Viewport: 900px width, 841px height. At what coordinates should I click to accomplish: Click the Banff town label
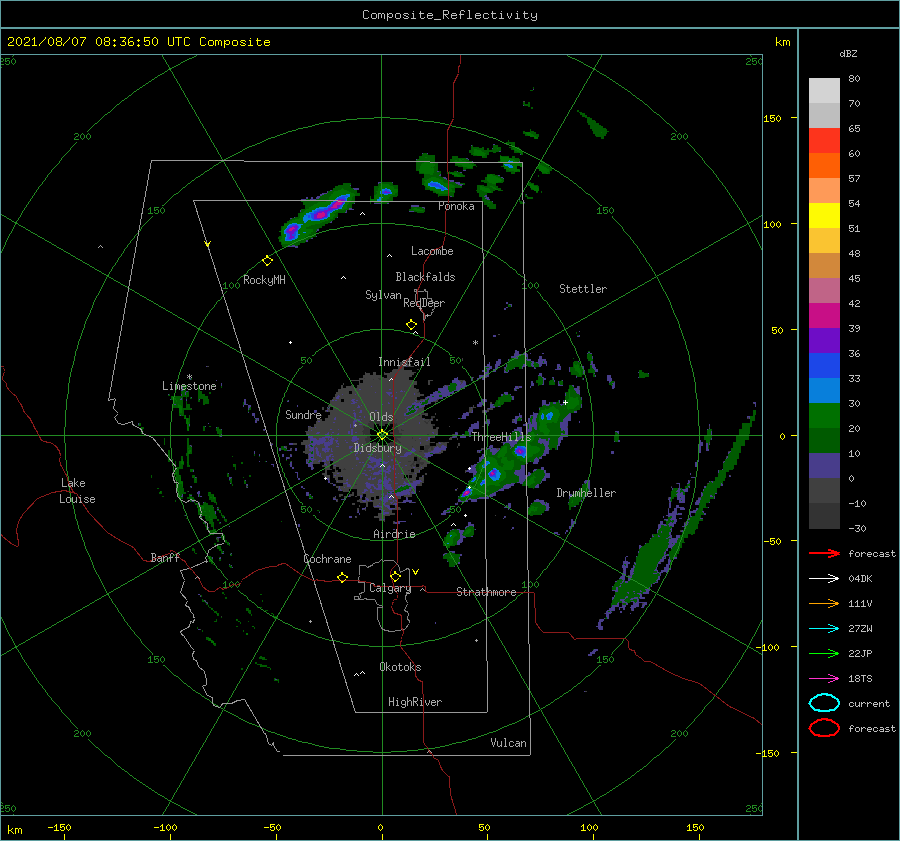click(165, 557)
